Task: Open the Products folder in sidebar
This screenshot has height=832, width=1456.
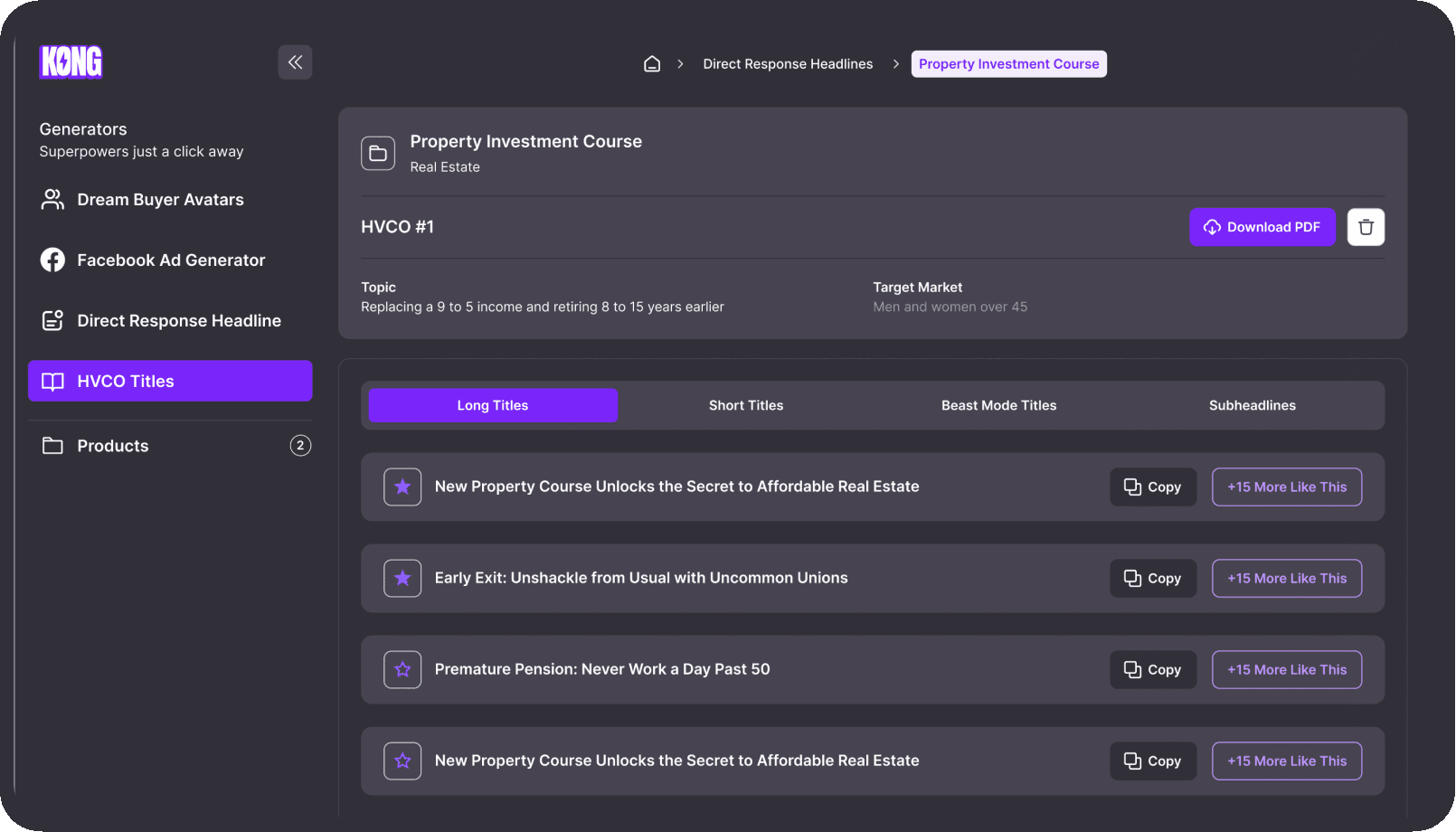Action: 113,446
